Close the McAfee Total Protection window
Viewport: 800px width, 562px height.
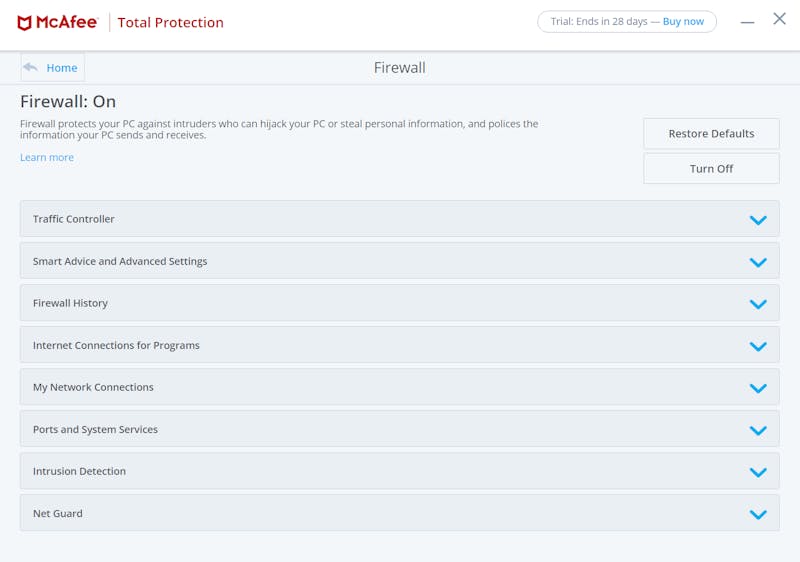[x=779, y=19]
